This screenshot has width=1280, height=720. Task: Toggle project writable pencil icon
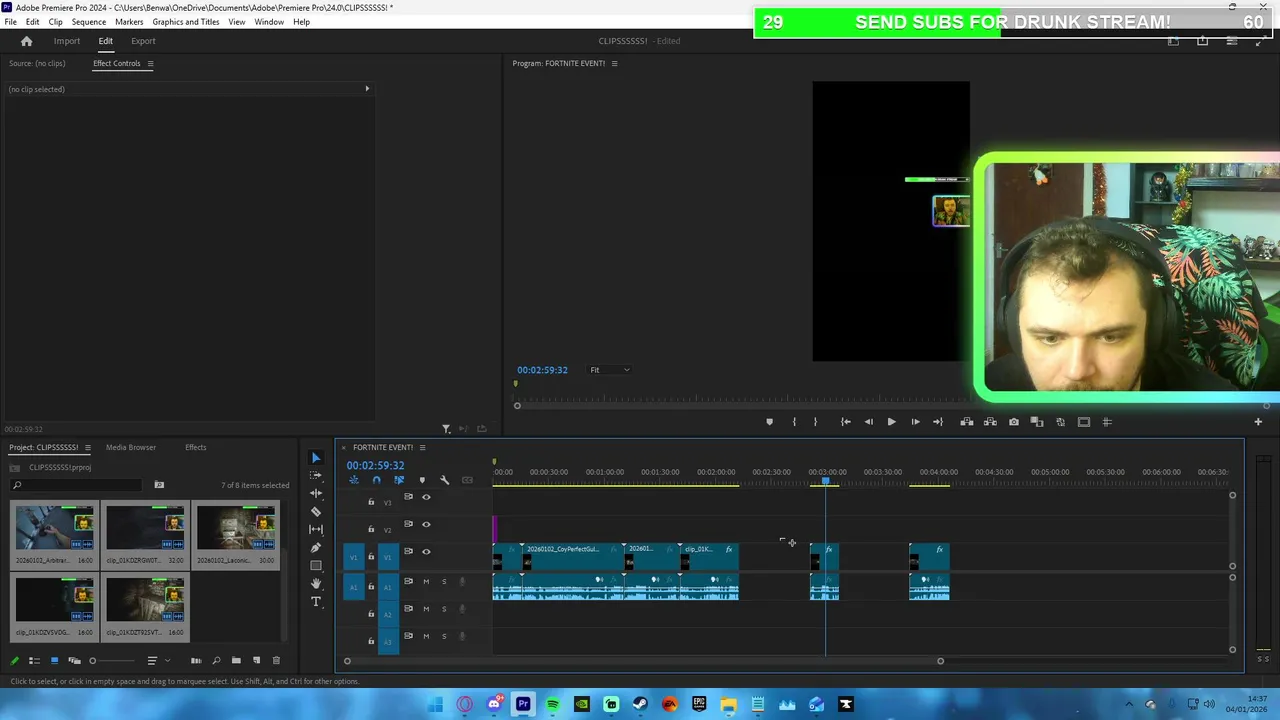pos(14,660)
